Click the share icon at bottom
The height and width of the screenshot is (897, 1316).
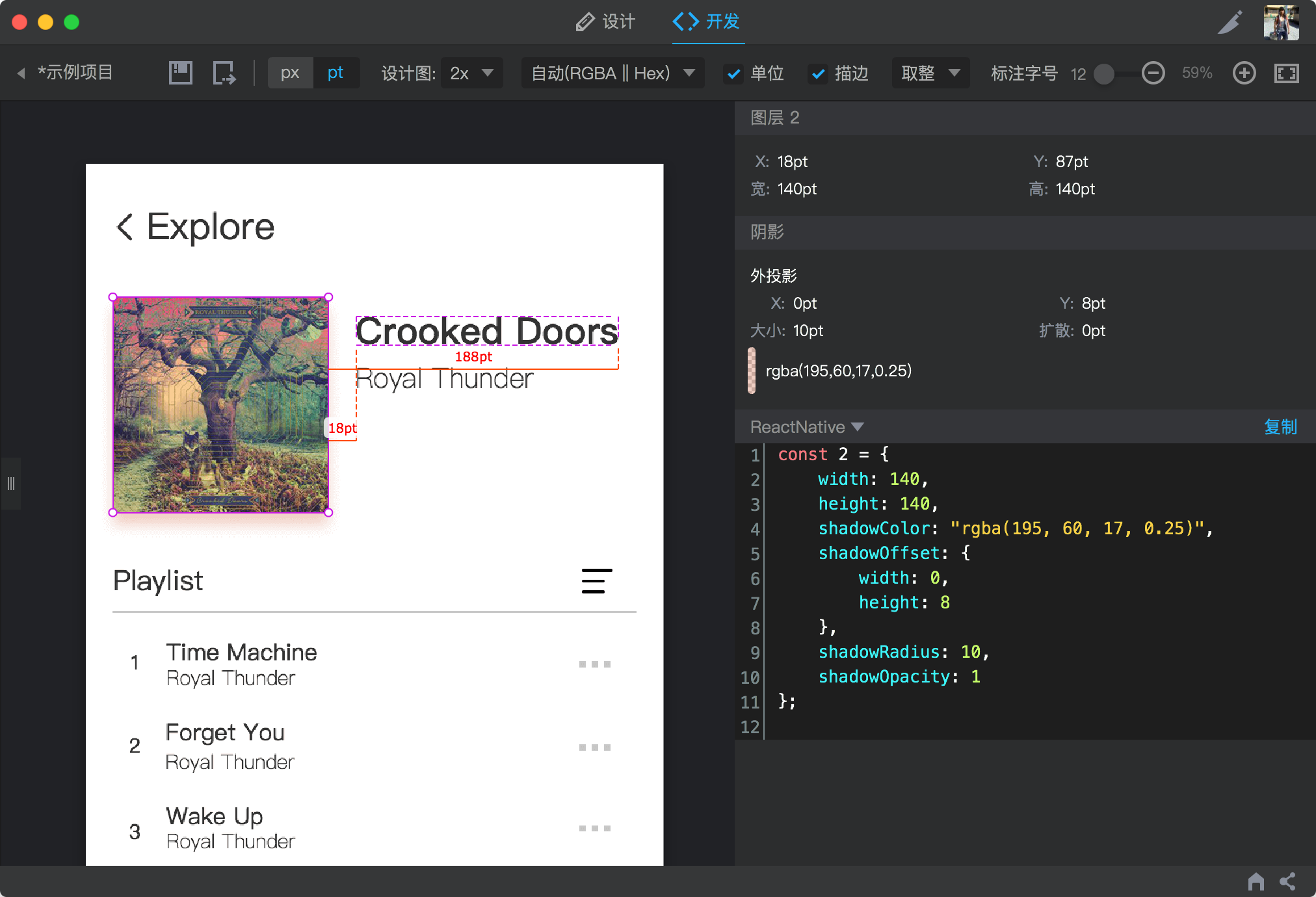click(1287, 881)
